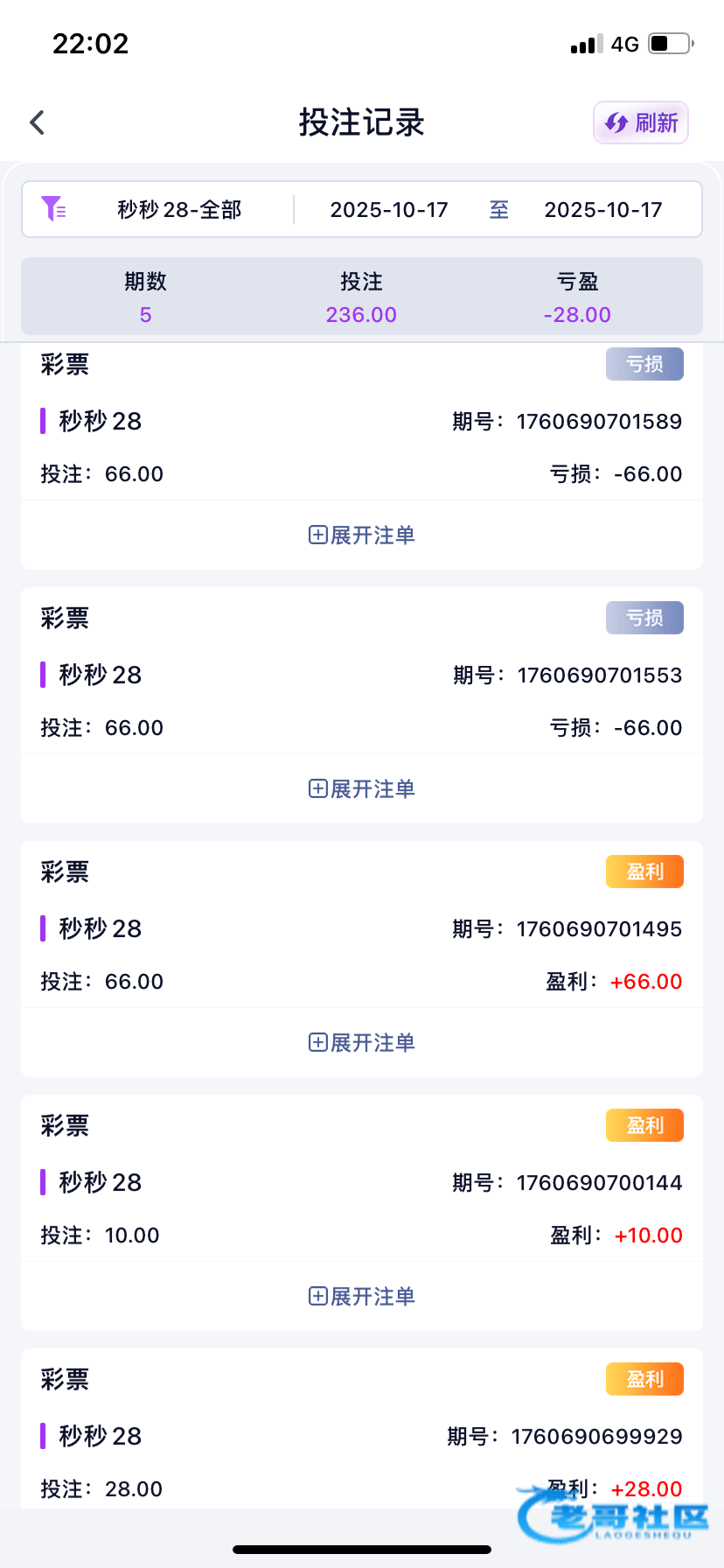Screen dimensions: 724x1568
Task: Tap the back arrow icon
Action: (x=37, y=122)
